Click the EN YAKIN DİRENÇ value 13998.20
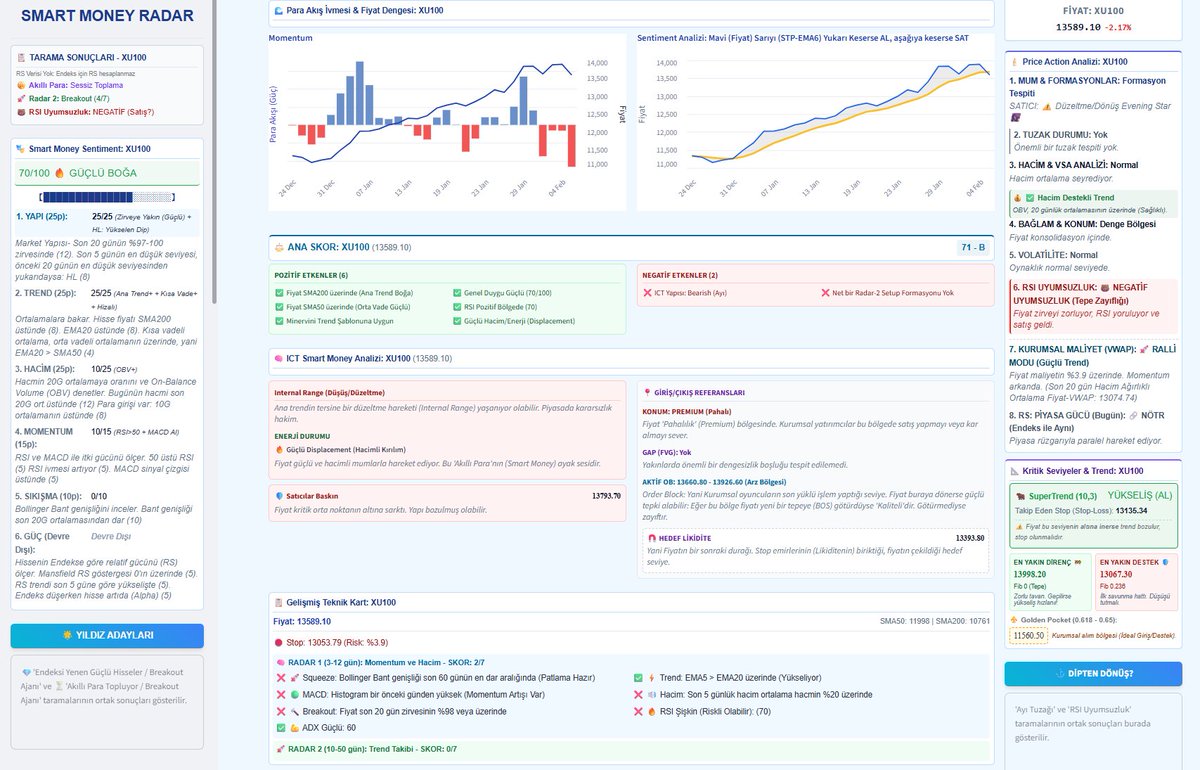Viewport: 1200px width, 770px height. 1029,574
